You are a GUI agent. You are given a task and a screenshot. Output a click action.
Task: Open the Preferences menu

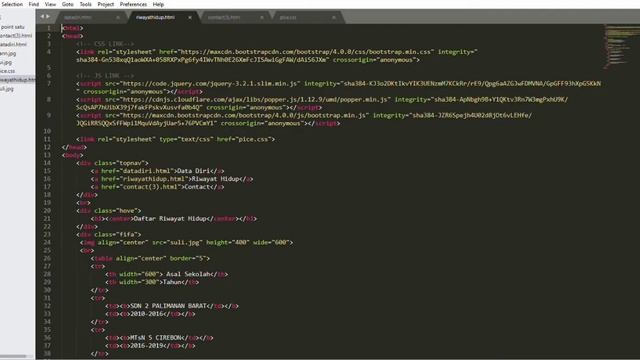coord(133,4)
